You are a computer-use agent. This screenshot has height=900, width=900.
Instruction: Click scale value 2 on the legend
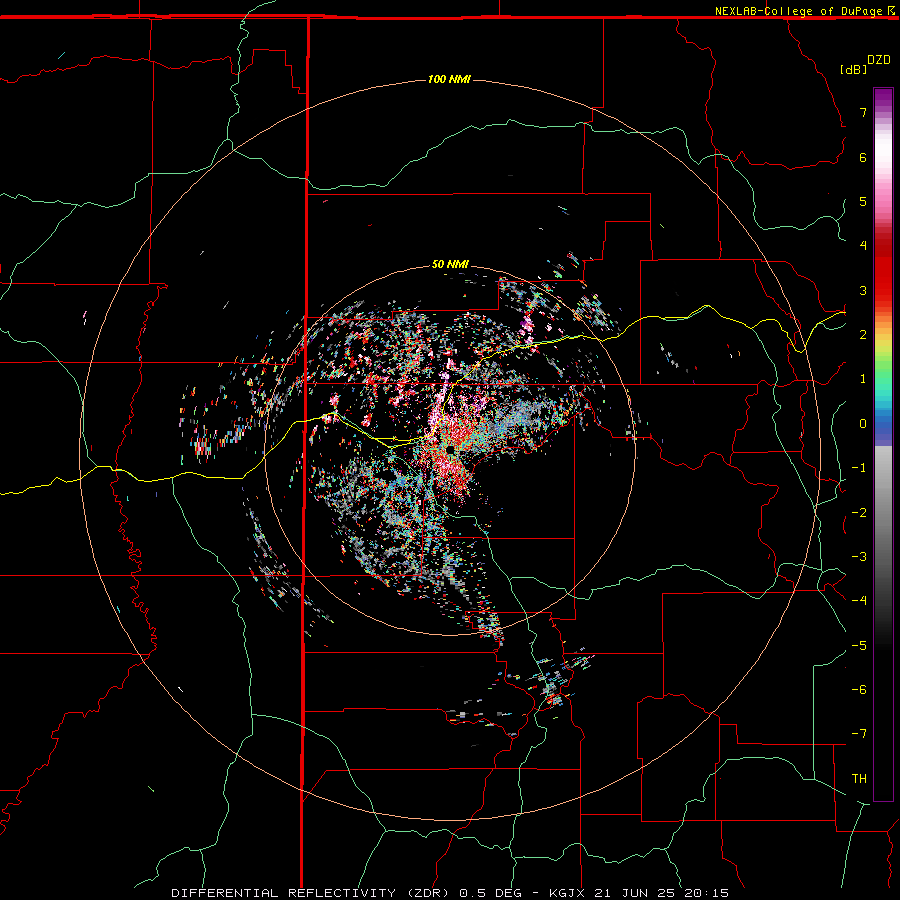point(863,335)
